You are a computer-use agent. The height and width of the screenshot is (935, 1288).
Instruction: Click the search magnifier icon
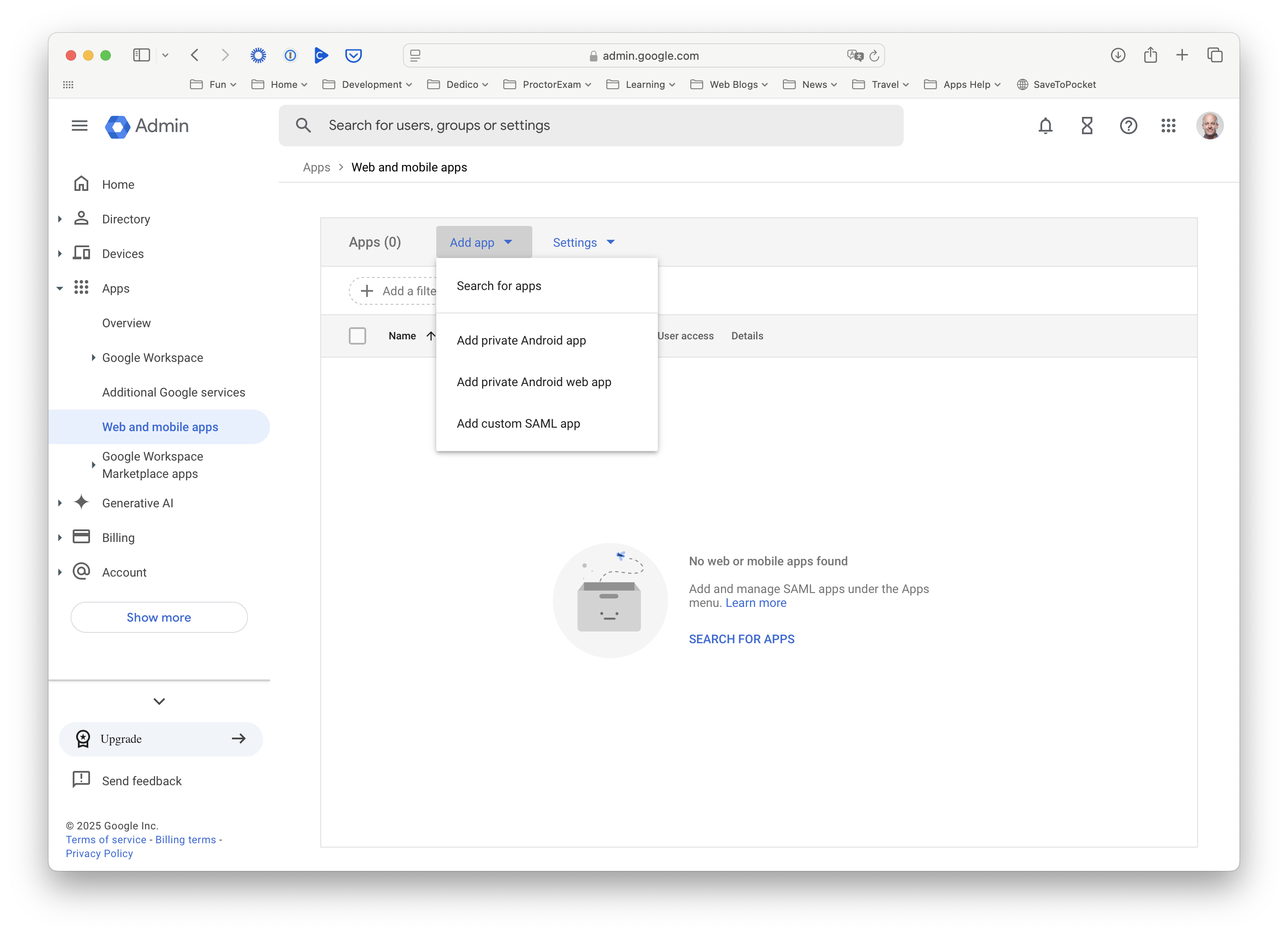tap(303, 126)
